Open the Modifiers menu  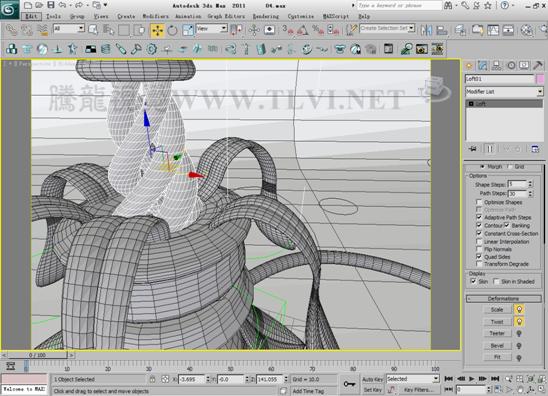(155, 16)
